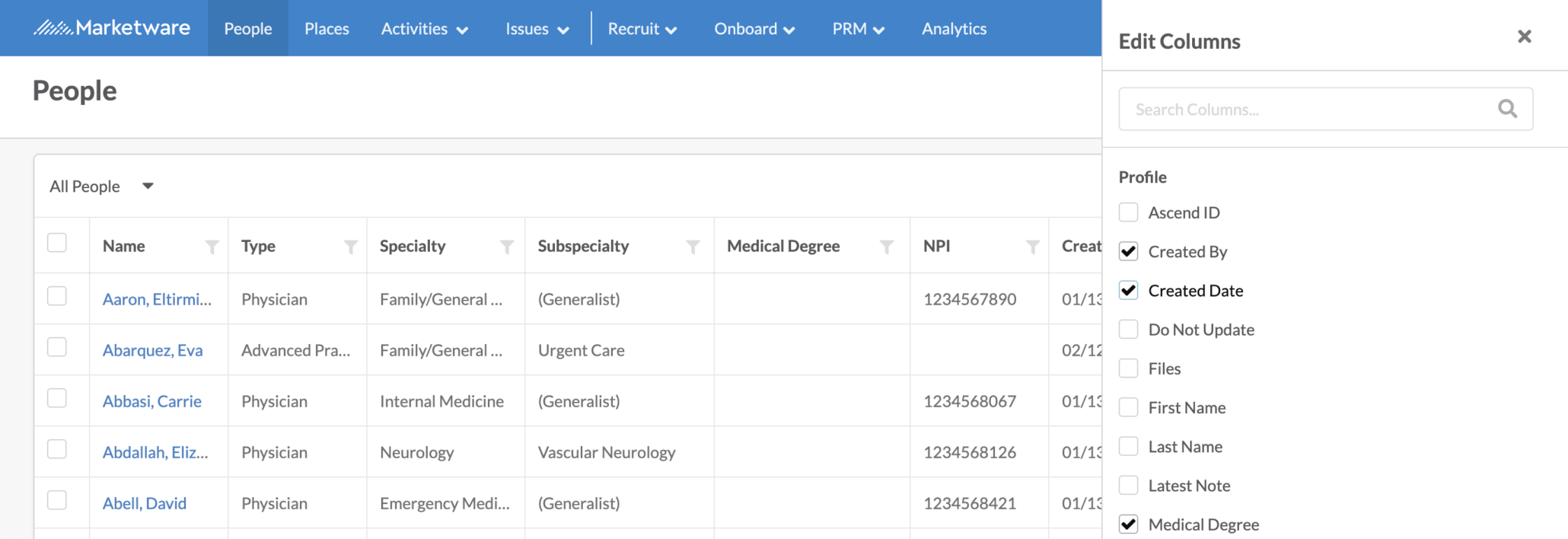Filter the Name column
This screenshot has height=539, width=1568.
point(212,247)
